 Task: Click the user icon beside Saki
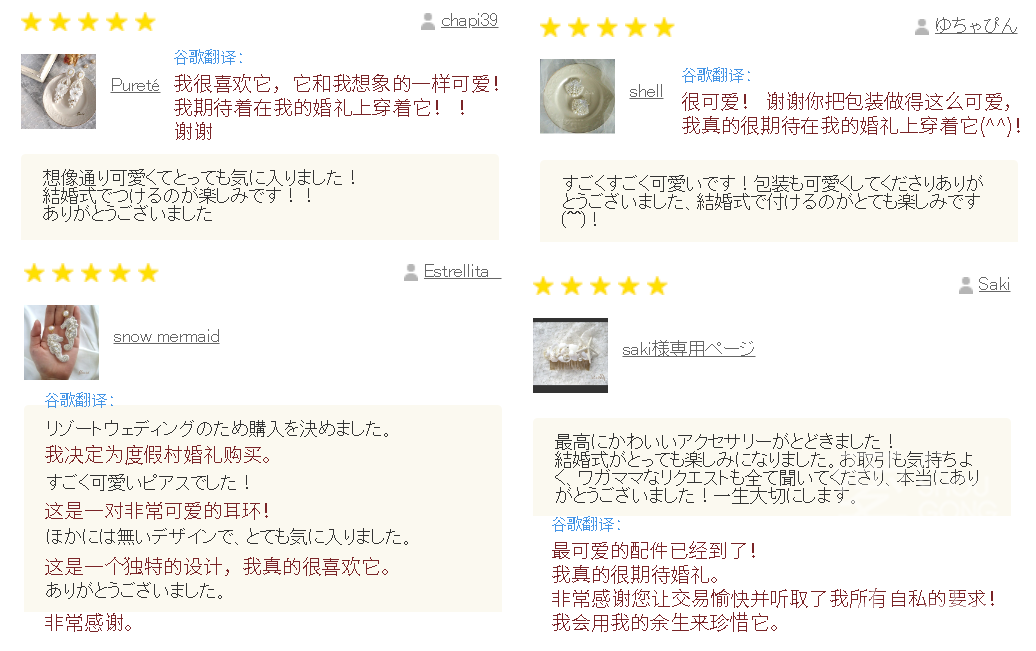[965, 286]
